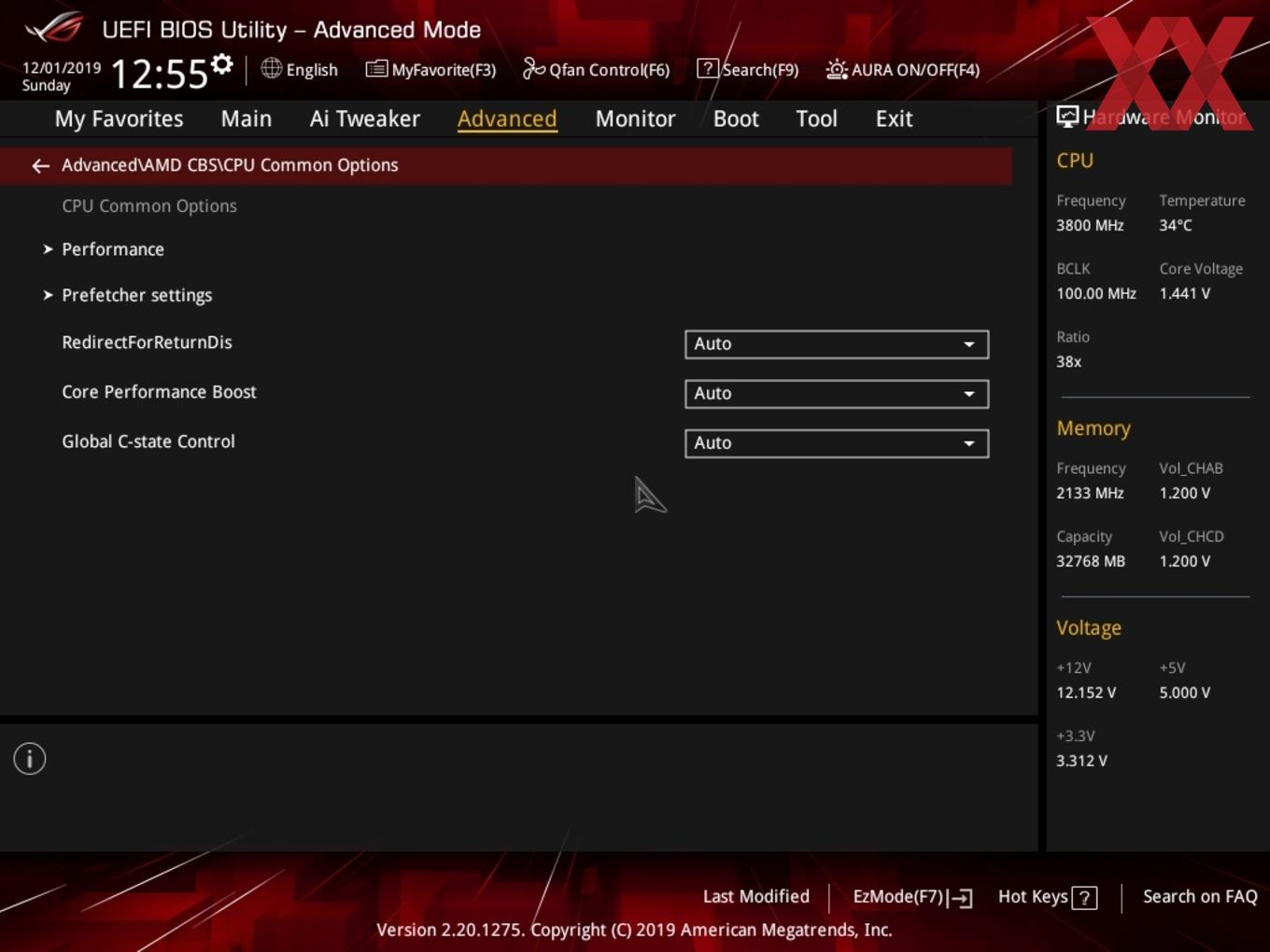Select the Advanced tab

pyautogui.click(x=507, y=119)
